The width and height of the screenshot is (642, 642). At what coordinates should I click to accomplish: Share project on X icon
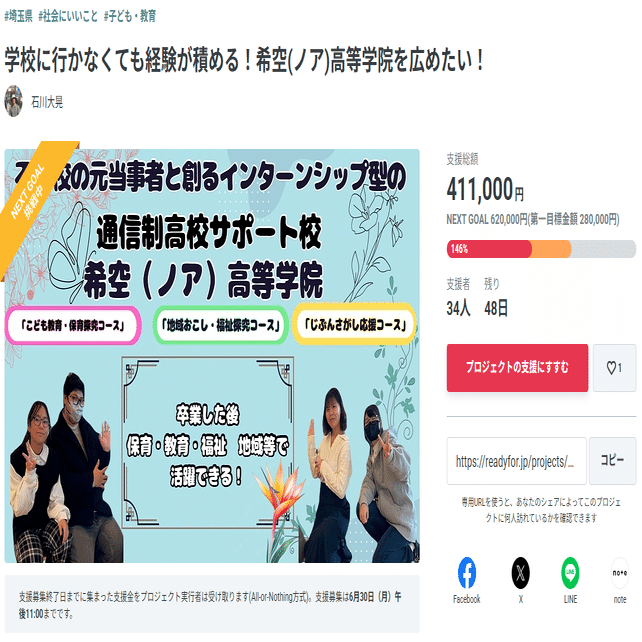(520, 572)
